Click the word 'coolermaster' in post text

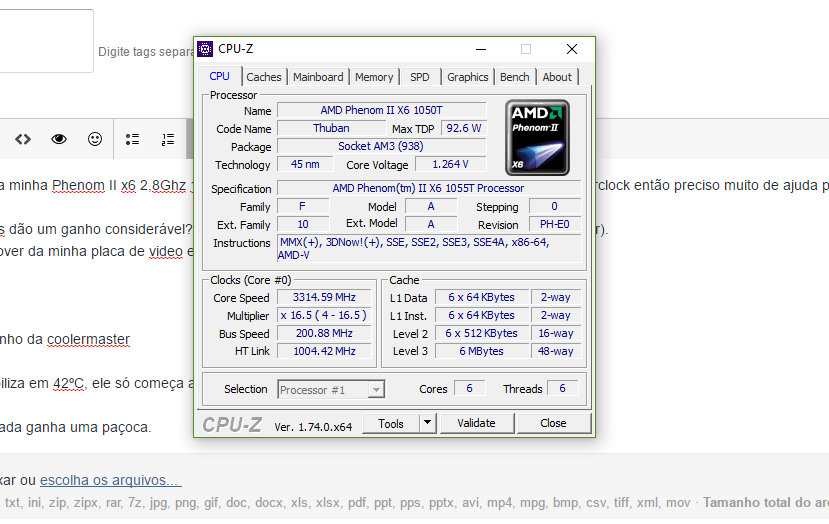88,339
